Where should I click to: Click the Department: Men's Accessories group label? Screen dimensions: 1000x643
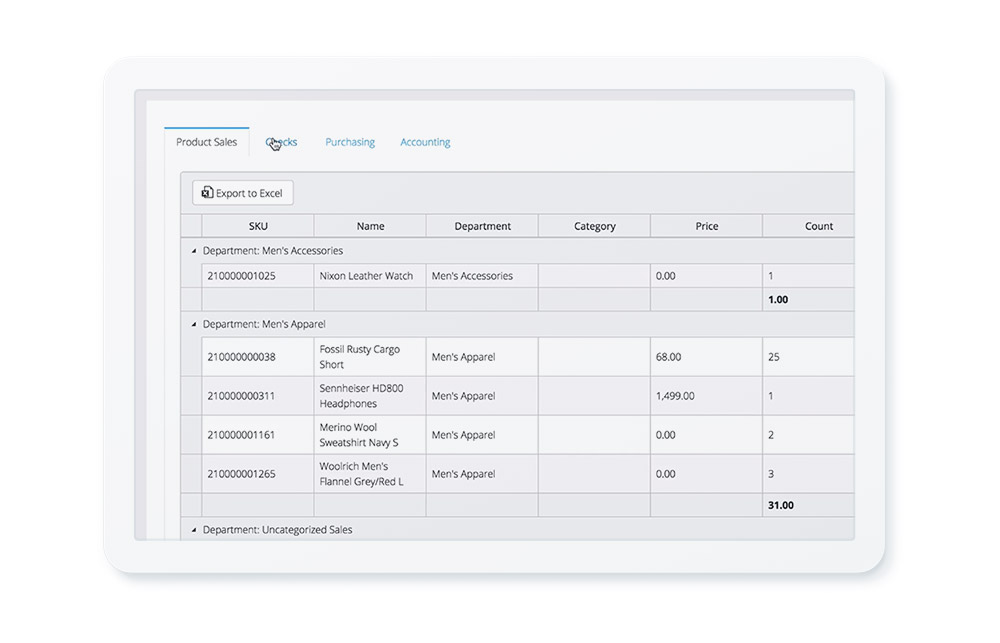point(272,251)
